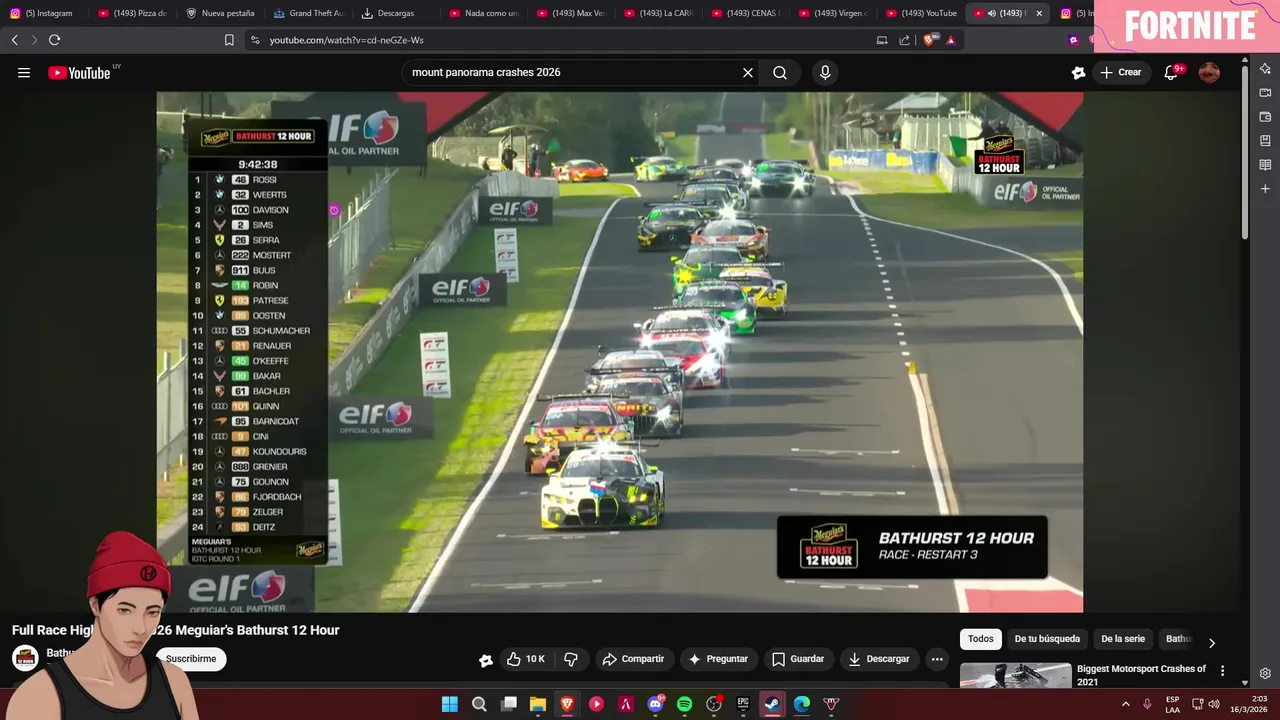Open Spotify from the taskbar
Image resolution: width=1280 pixels, height=720 pixels.
click(684, 704)
